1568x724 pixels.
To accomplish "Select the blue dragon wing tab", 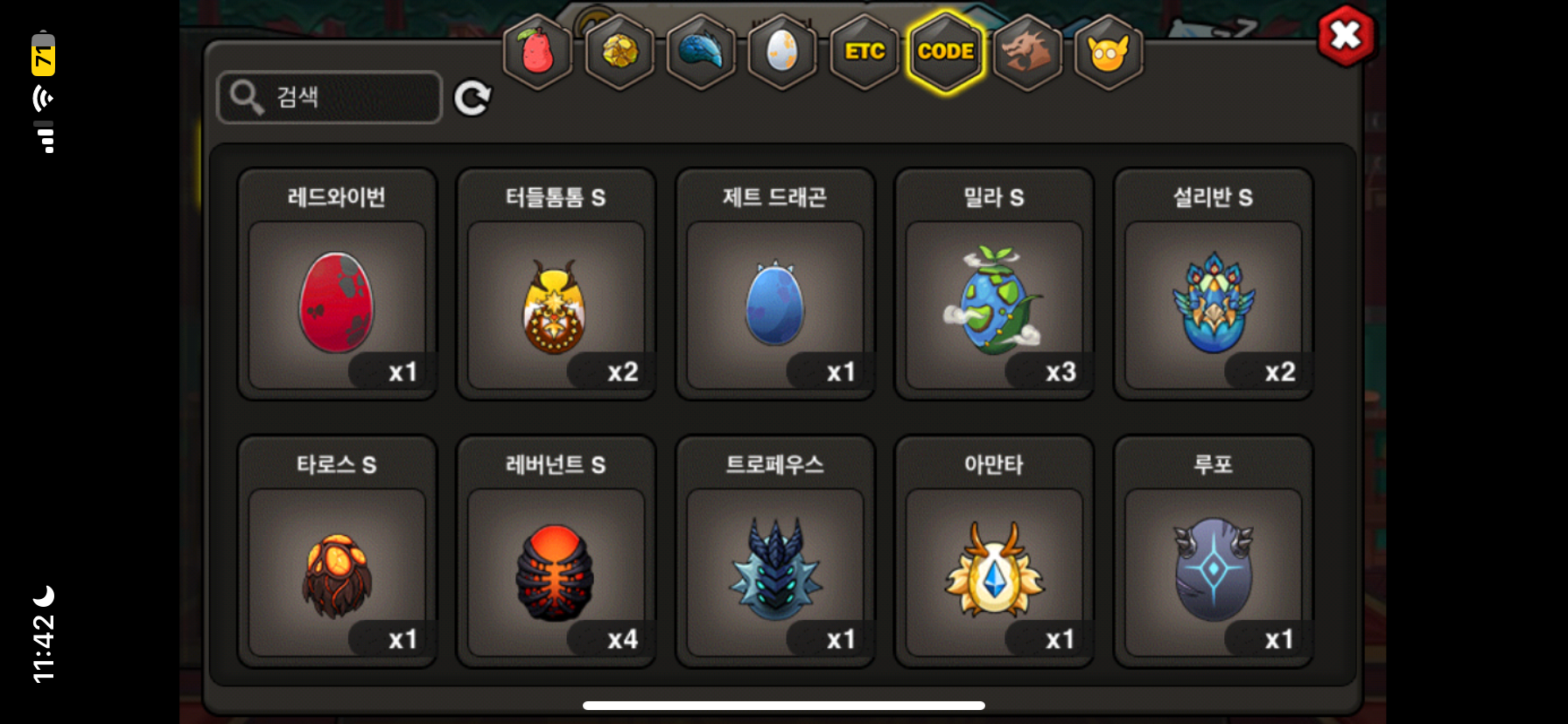I will 701,52.
